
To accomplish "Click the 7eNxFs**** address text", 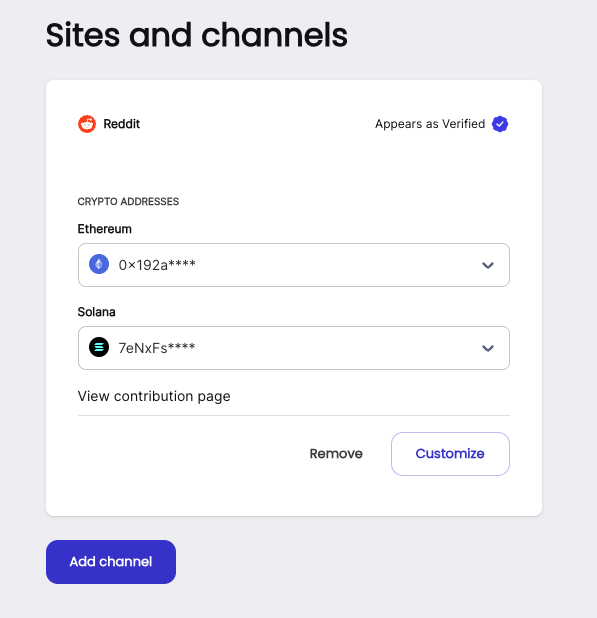I will [157, 348].
